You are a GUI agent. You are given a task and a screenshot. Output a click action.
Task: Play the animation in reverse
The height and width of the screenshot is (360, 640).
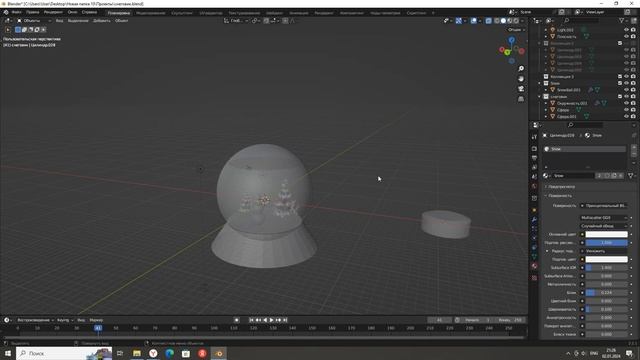click(x=265, y=320)
